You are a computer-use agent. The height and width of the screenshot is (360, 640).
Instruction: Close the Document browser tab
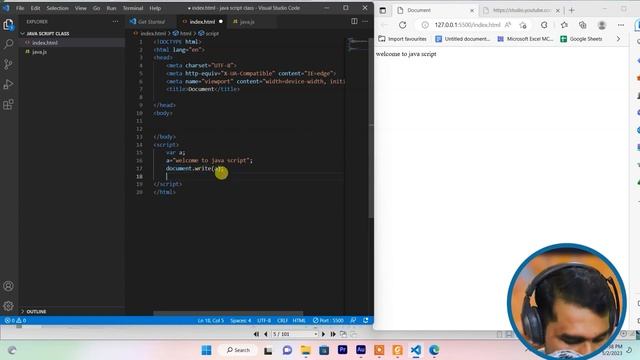coord(472,11)
